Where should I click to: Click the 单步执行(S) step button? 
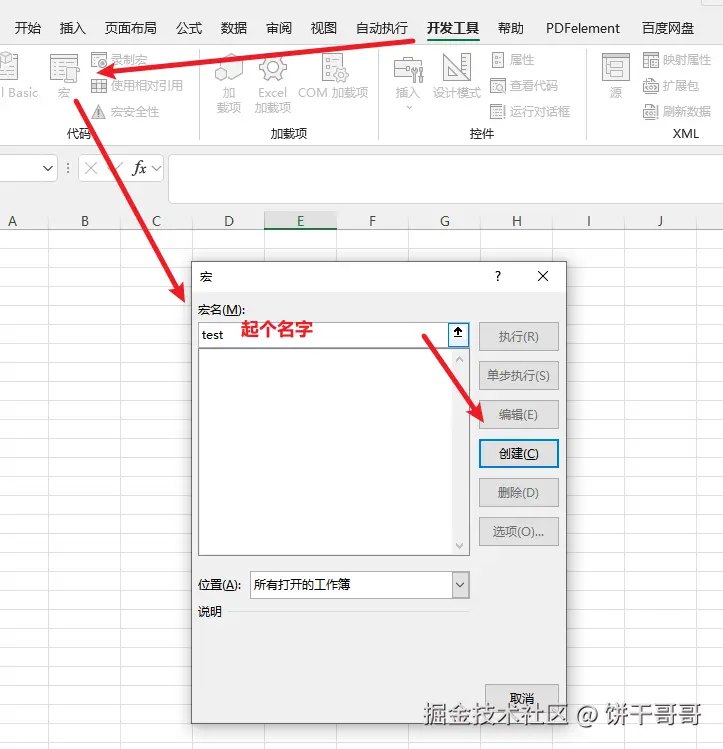[519, 375]
